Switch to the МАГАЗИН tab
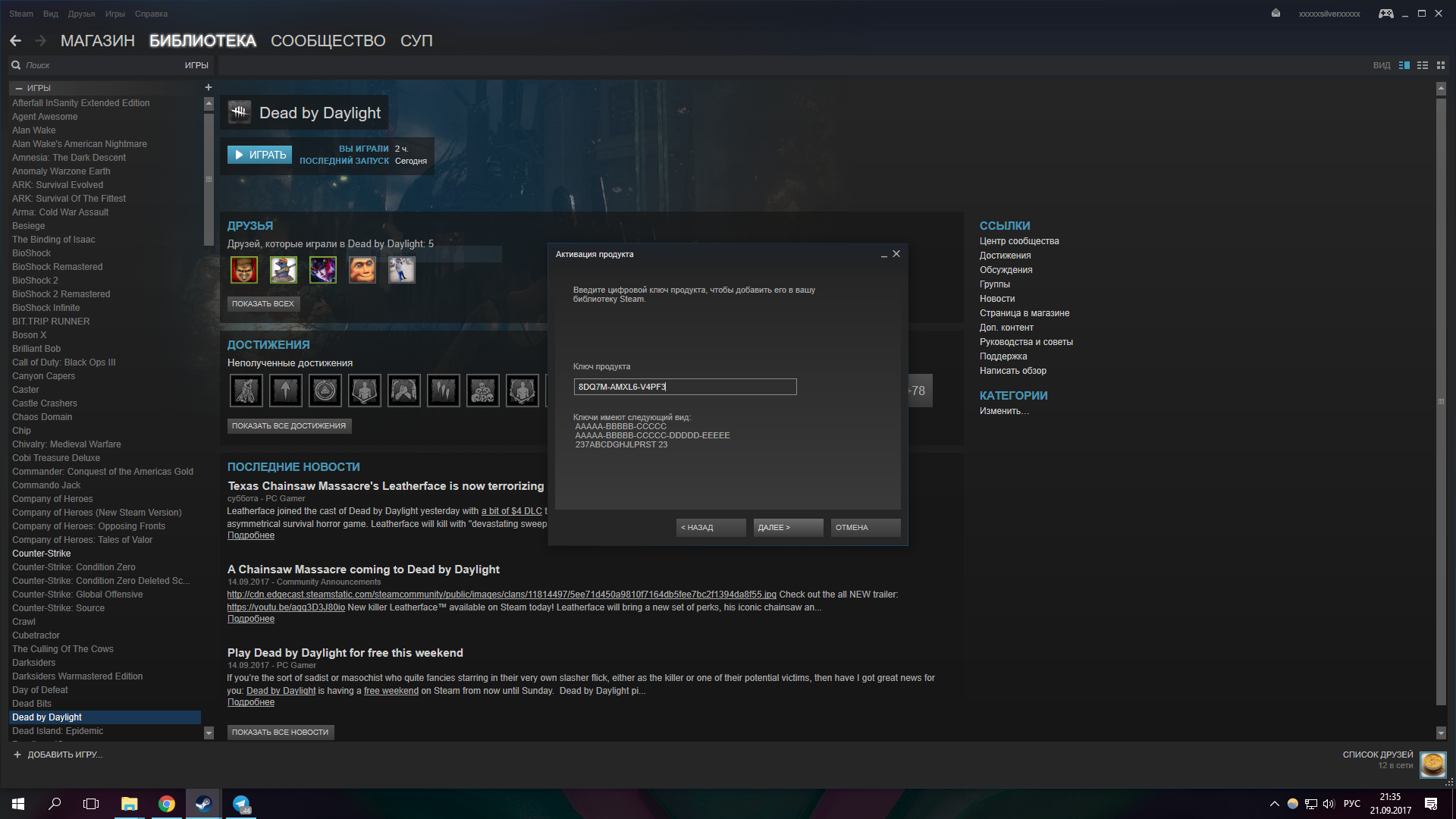Viewport: 1456px width, 819px height. (x=98, y=41)
